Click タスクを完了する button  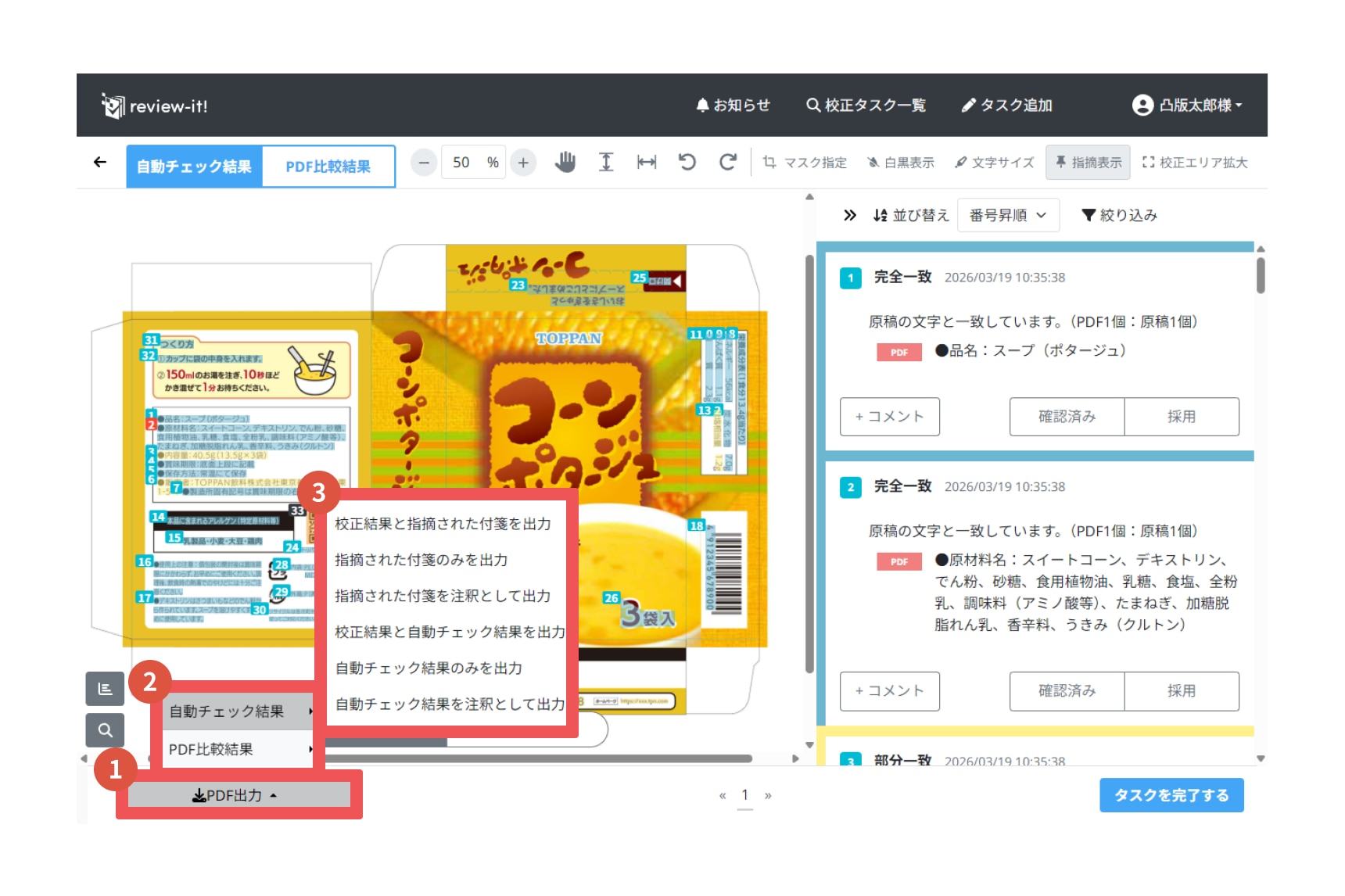pyautogui.click(x=1171, y=795)
